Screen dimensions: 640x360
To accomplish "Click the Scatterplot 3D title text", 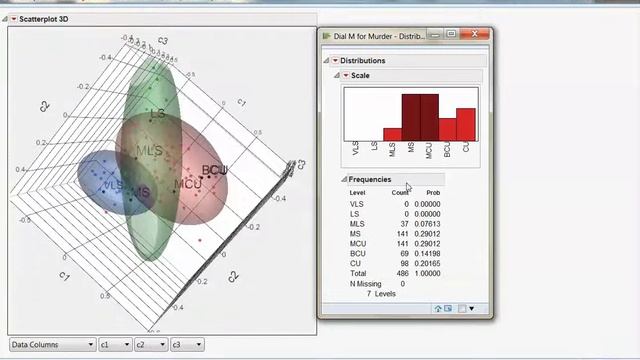I will (x=44, y=19).
